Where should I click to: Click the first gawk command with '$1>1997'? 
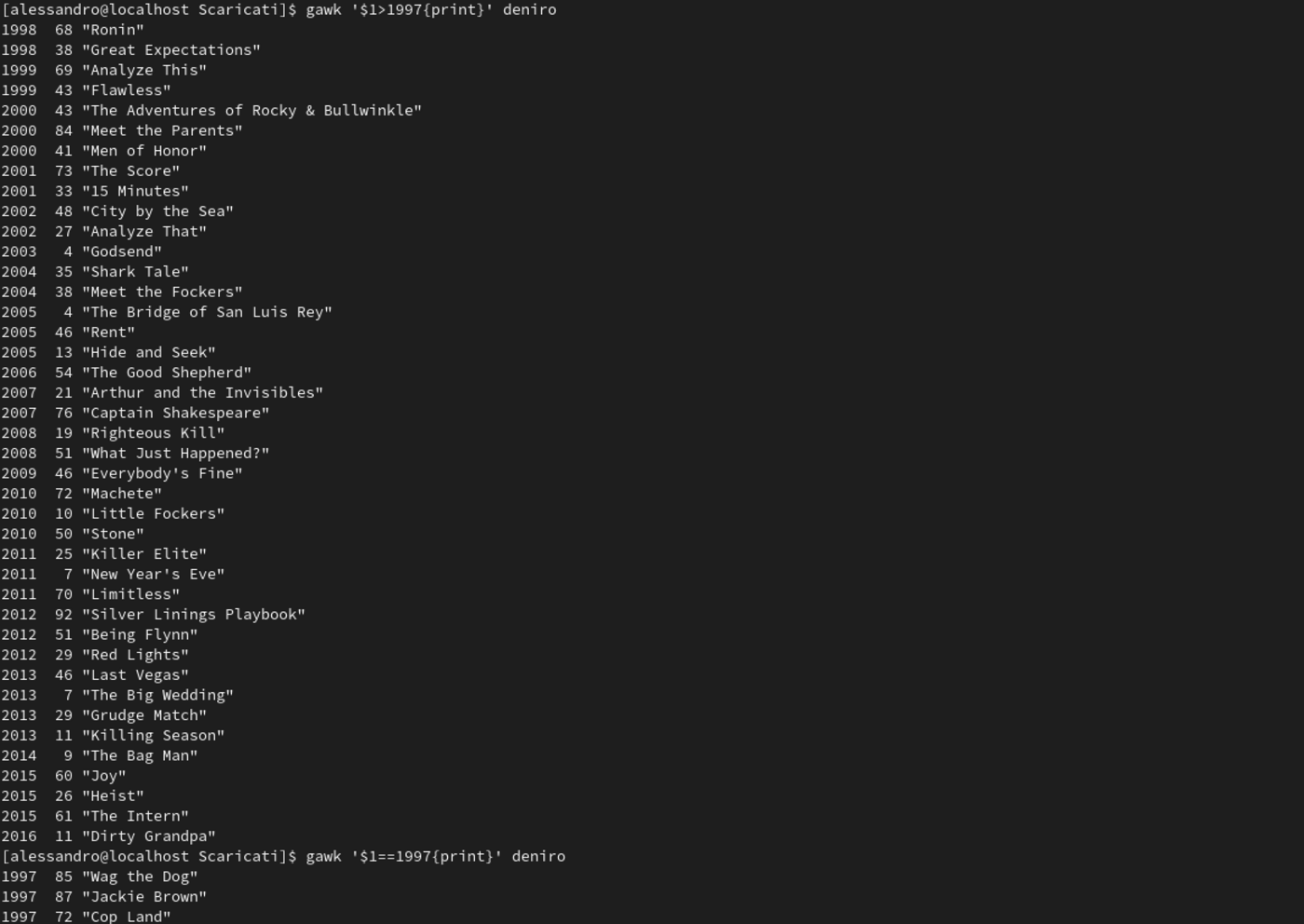click(430, 9)
